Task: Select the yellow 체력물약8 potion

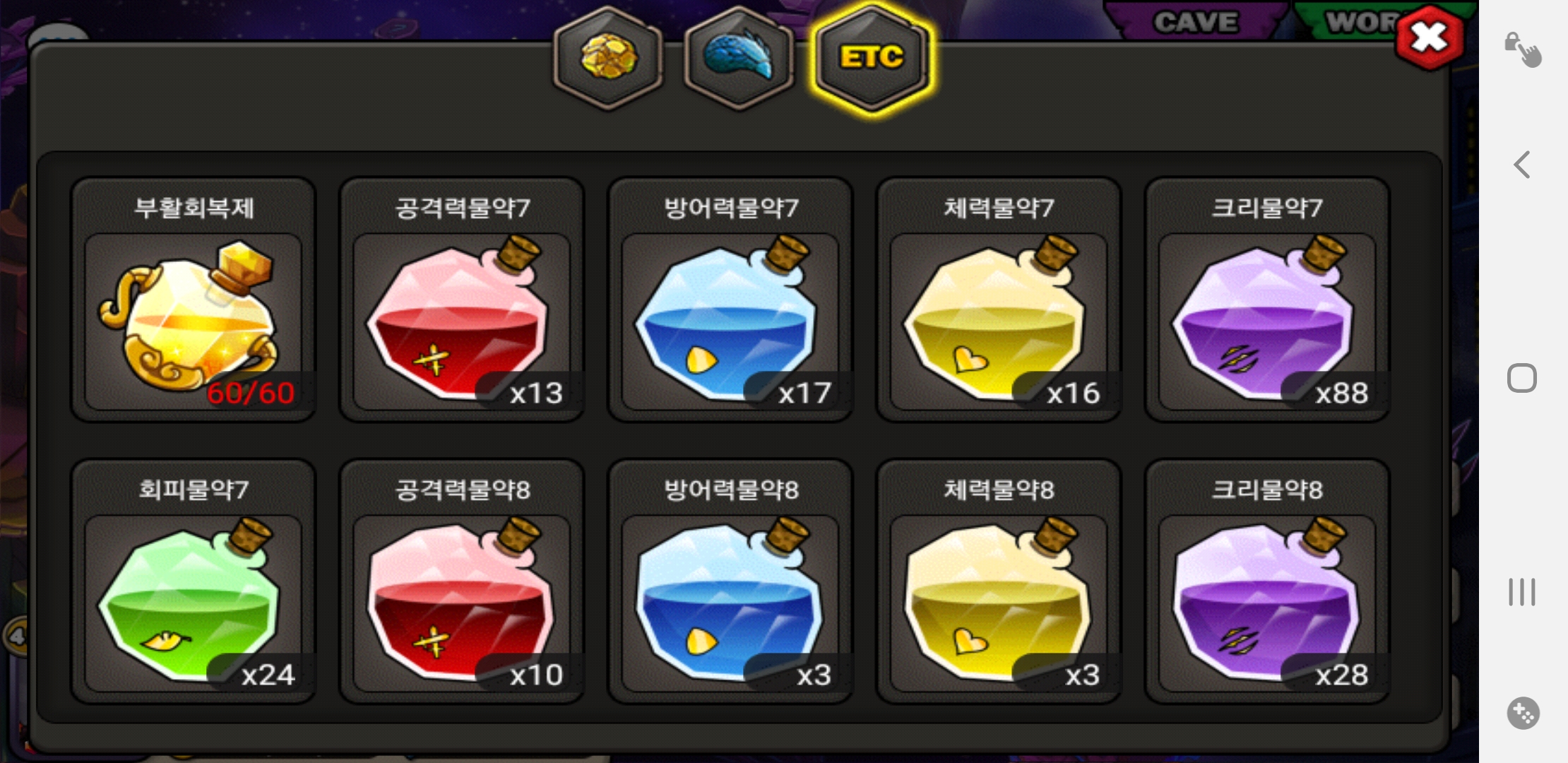Action: pos(998,581)
